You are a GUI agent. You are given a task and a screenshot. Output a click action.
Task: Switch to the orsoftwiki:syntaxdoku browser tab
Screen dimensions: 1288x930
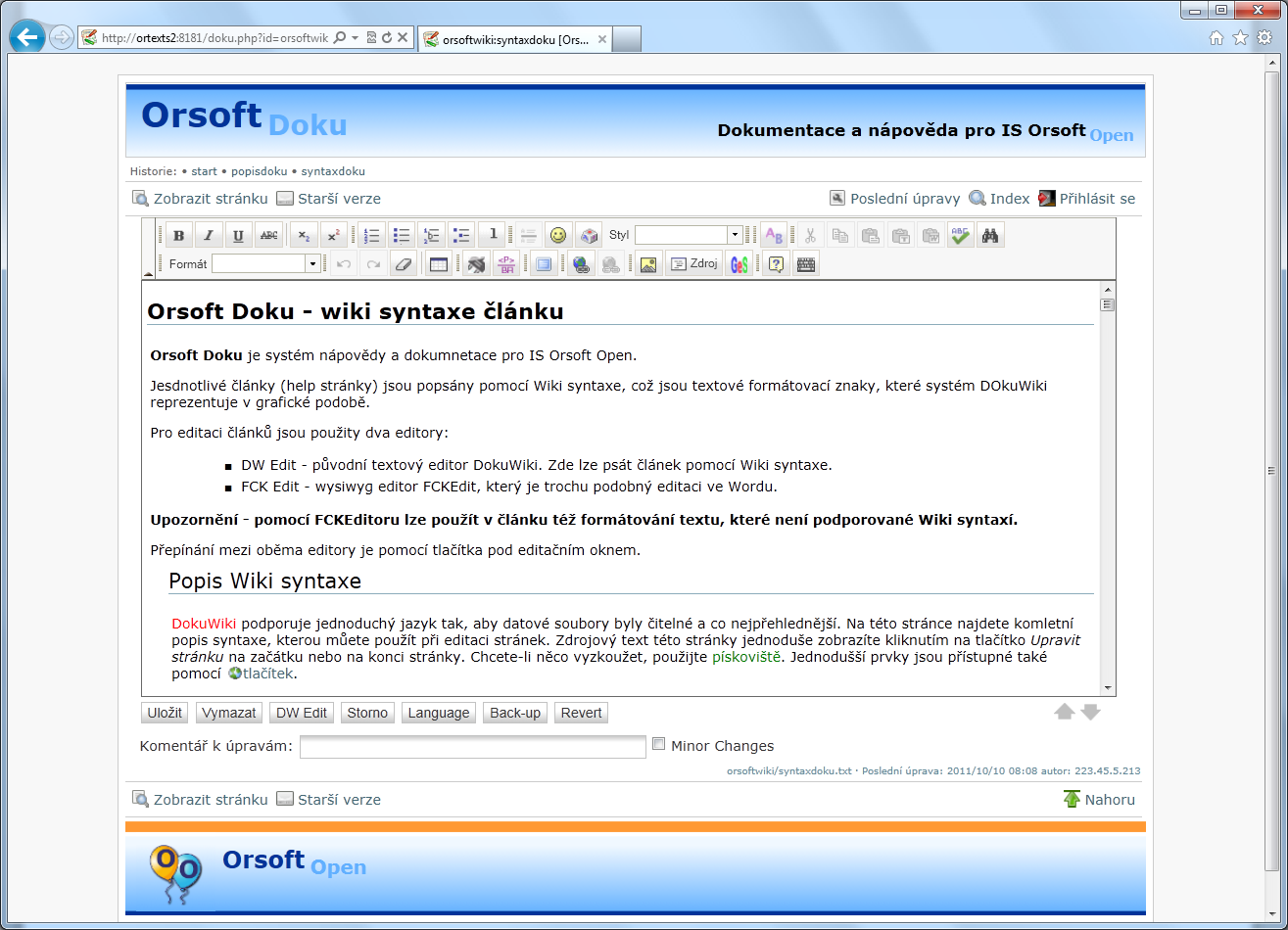click(x=514, y=39)
